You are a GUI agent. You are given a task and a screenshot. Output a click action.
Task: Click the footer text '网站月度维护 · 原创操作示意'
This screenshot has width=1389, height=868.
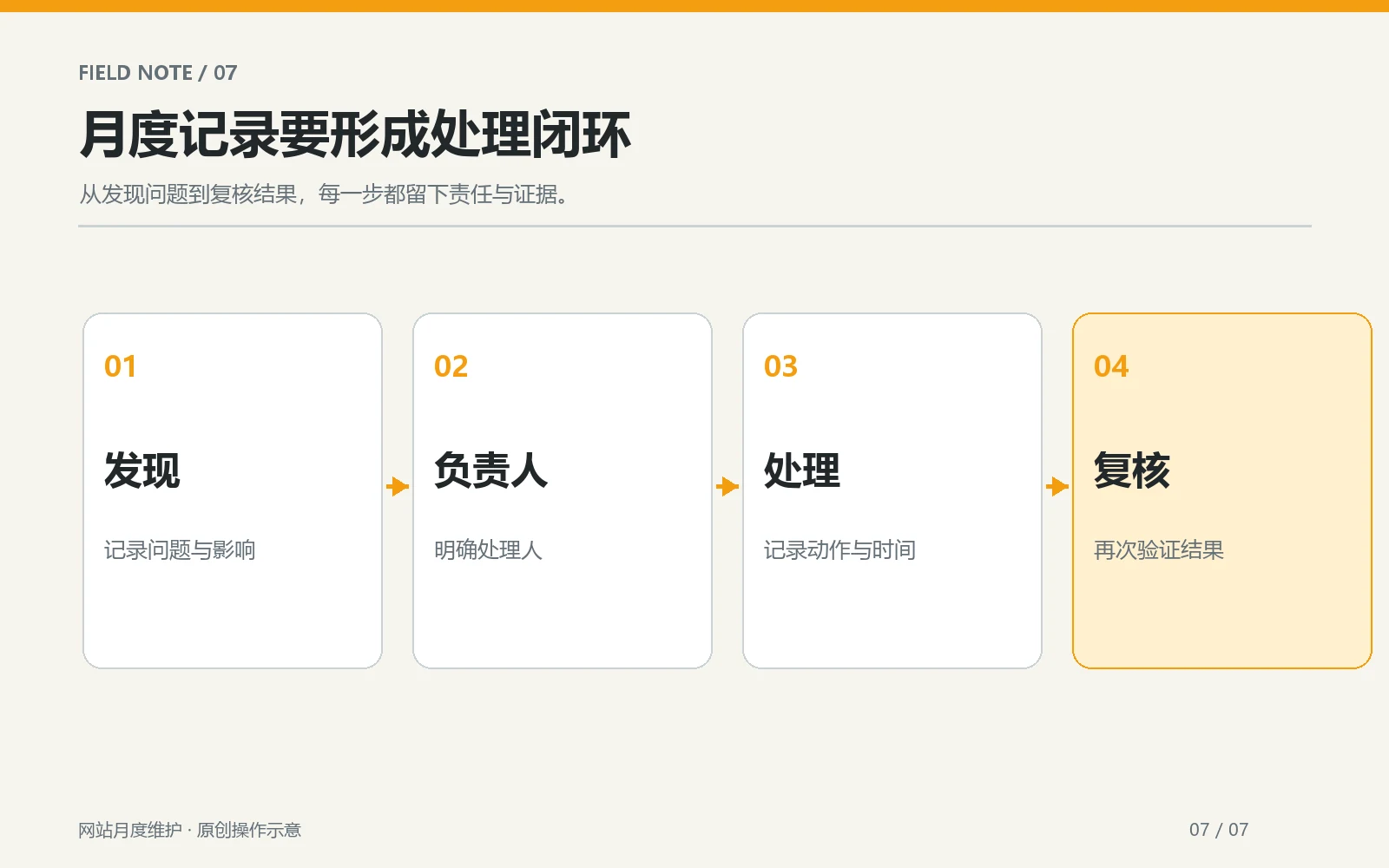[189, 830]
